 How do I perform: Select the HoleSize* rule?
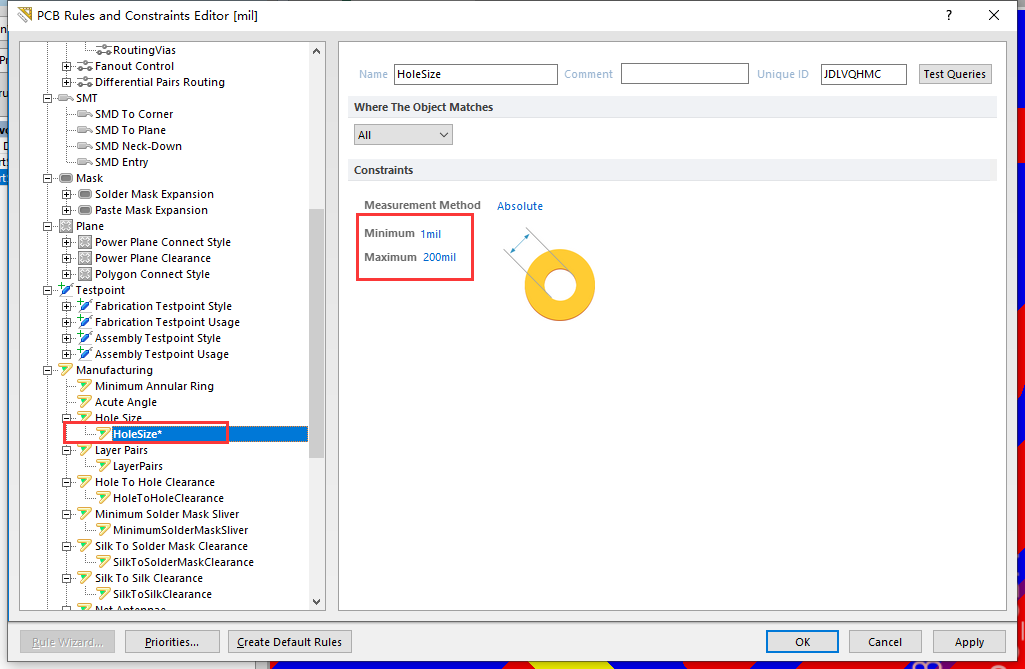click(137, 434)
